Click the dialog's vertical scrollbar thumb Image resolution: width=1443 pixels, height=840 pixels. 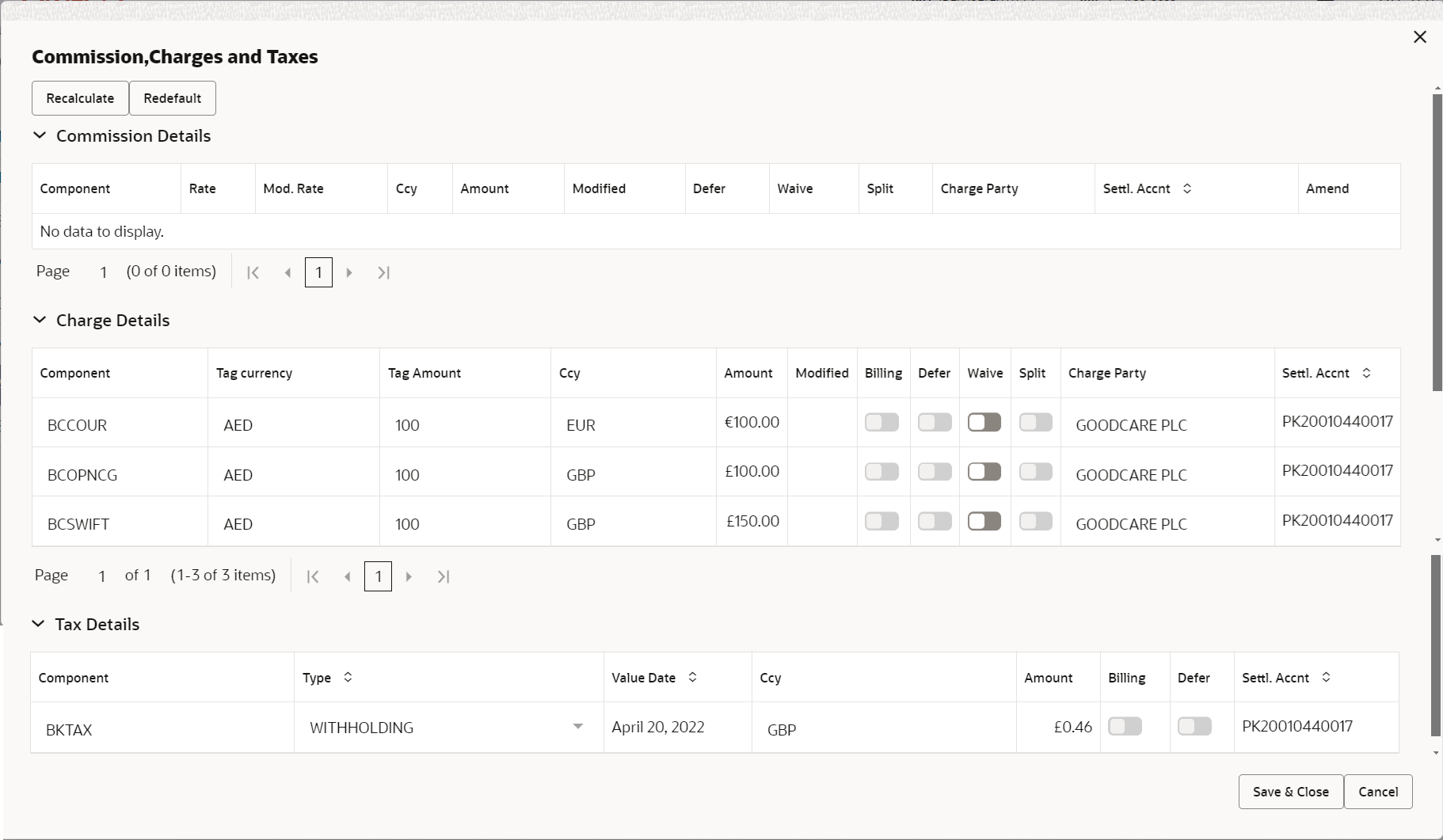(1437, 242)
